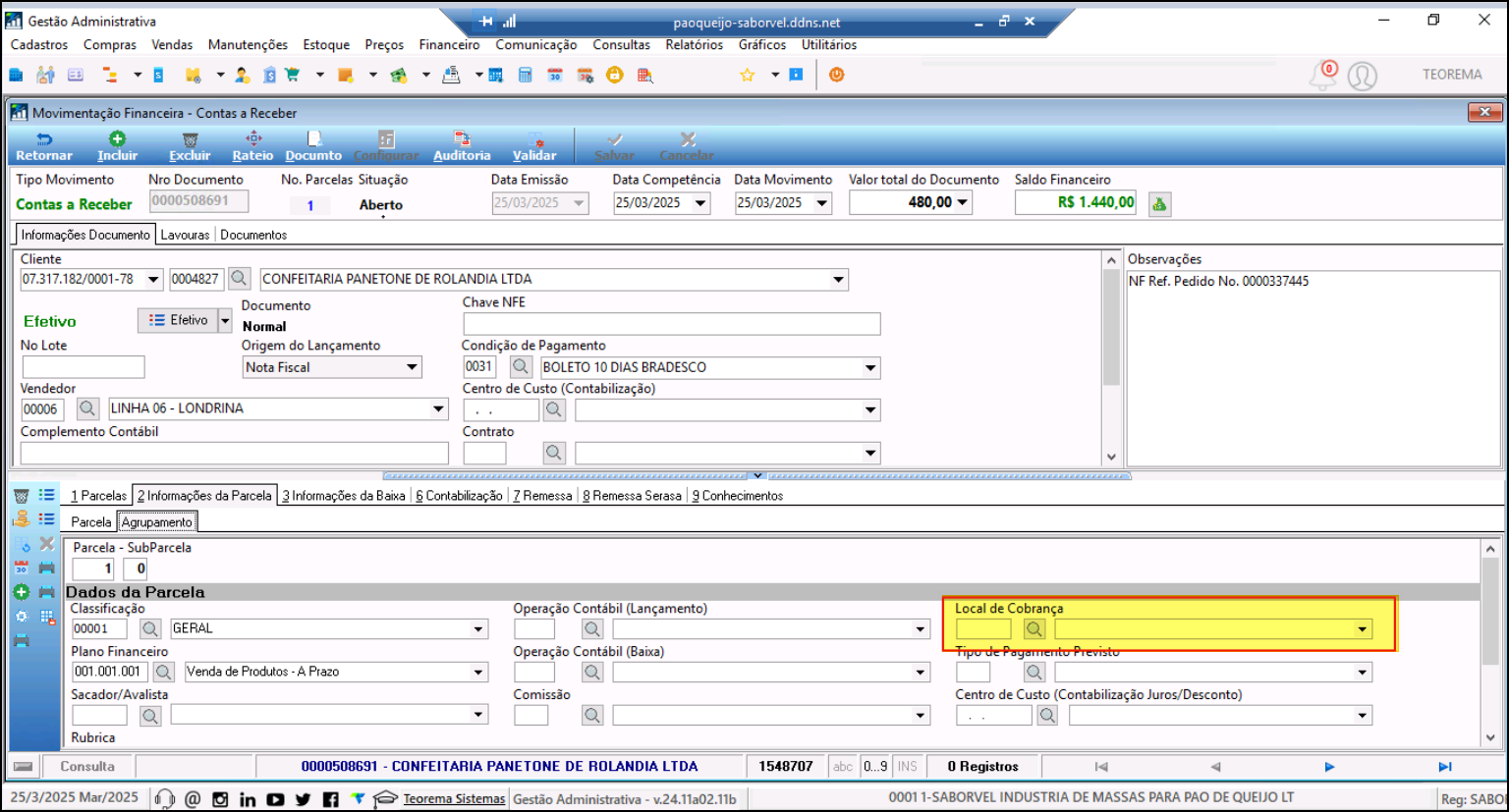The width and height of the screenshot is (1509, 812).
Task: Expand the BOLETO 10 DIAS BRADESCO dropdown
Action: click(x=870, y=368)
